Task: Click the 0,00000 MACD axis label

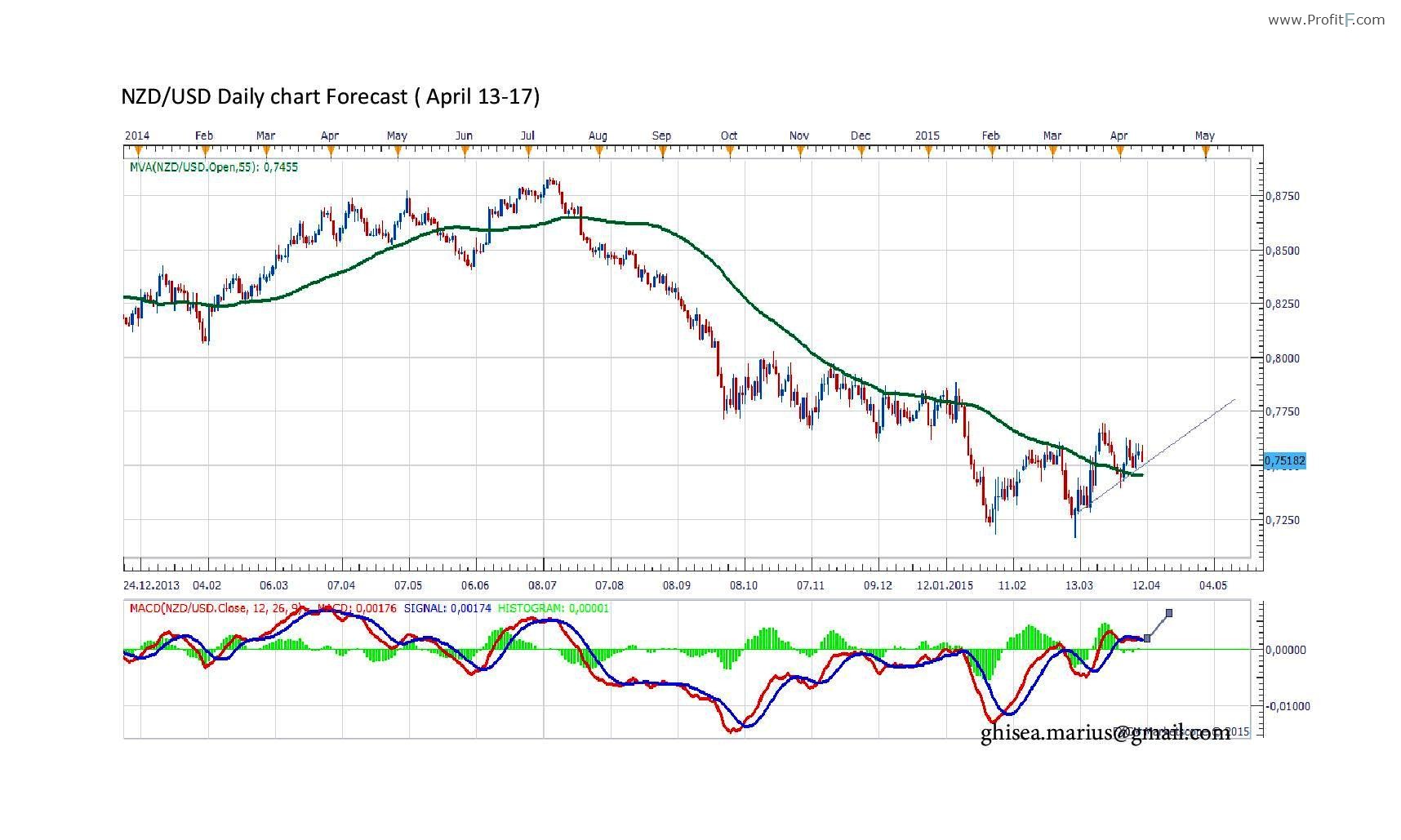Action: pyautogui.click(x=1286, y=650)
